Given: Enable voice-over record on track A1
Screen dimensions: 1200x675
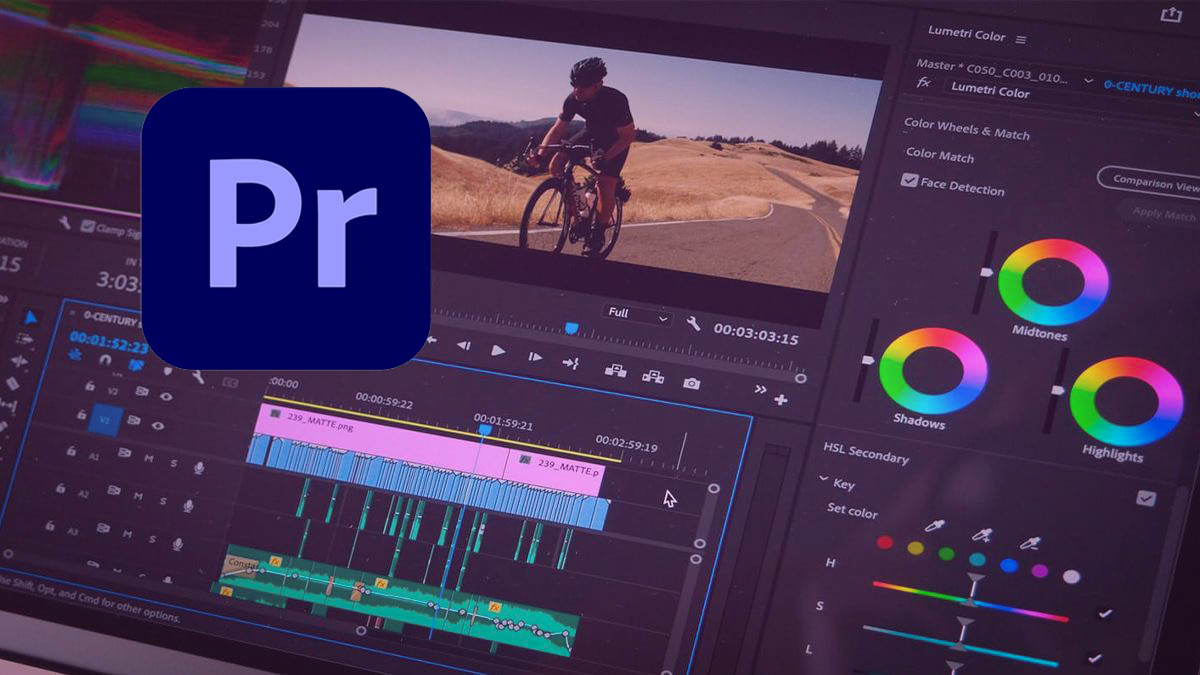Looking at the screenshot, I should pyautogui.click(x=199, y=466).
